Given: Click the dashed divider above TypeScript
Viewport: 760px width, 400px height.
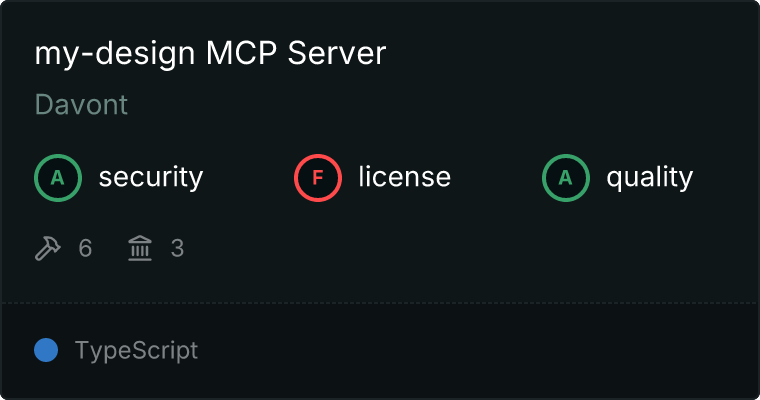Looking at the screenshot, I should click(x=380, y=303).
